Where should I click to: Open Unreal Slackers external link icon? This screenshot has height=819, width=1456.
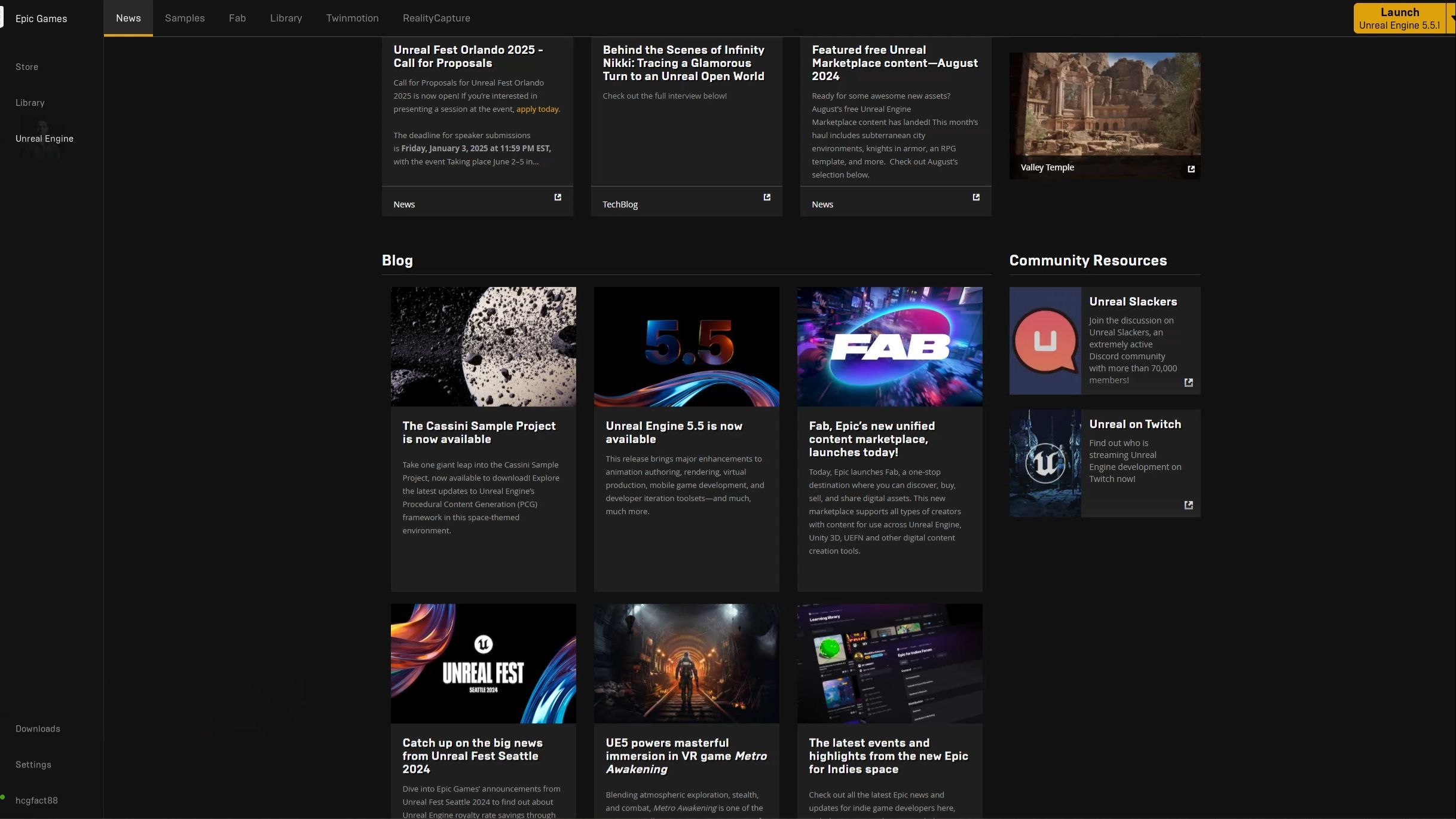pos(1188,383)
